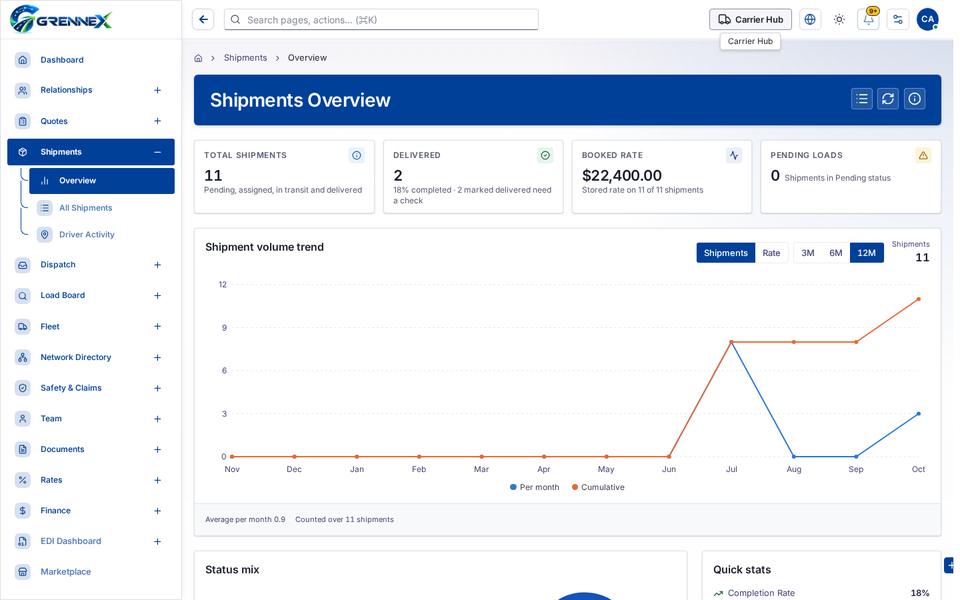Click the Grennex logo
The width and height of the screenshot is (960, 600).
(x=61, y=20)
